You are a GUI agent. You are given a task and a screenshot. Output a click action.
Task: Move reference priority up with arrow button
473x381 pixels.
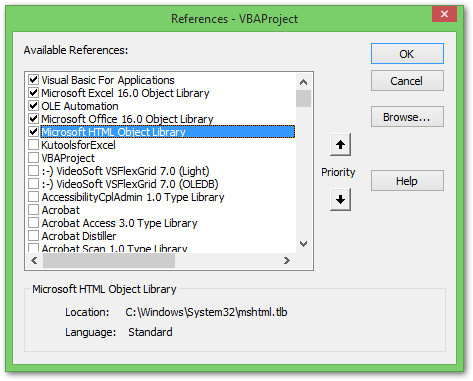[340, 145]
